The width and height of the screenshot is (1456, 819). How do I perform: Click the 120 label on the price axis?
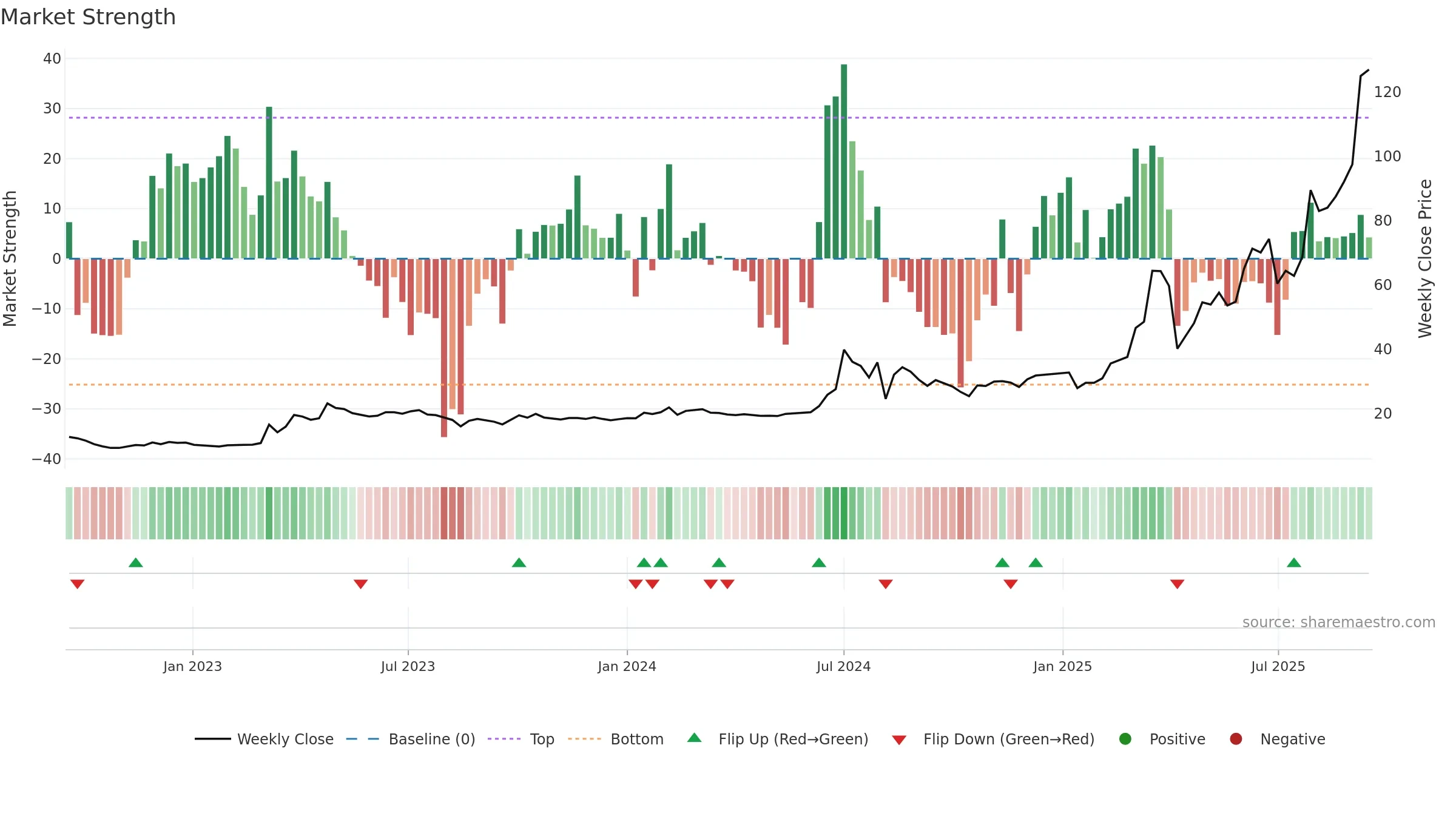coord(1387,92)
